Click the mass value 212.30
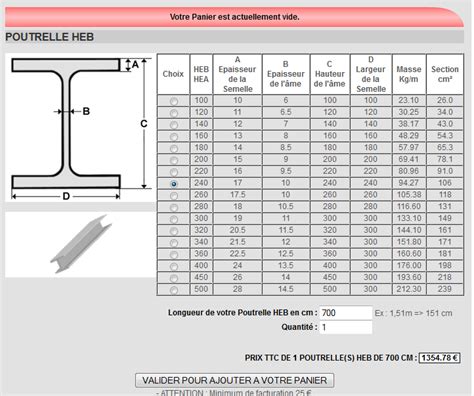The width and height of the screenshot is (474, 396). pyautogui.click(x=409, y=289)
